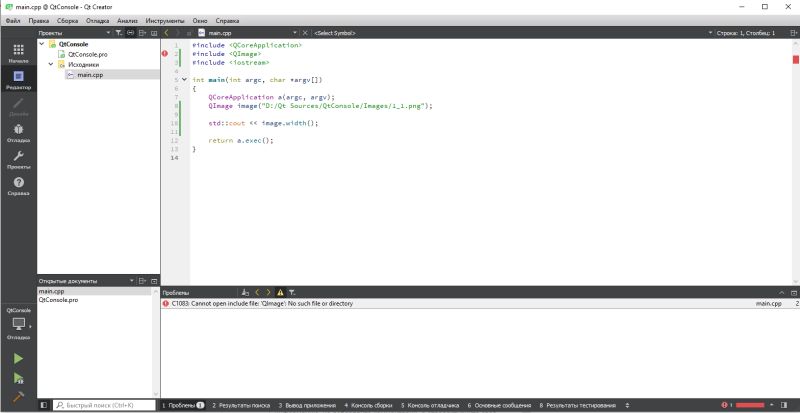Clear the Проблемы list with broom icon
Viewport: 800px width, 413px height.
(x=245, y=293)
